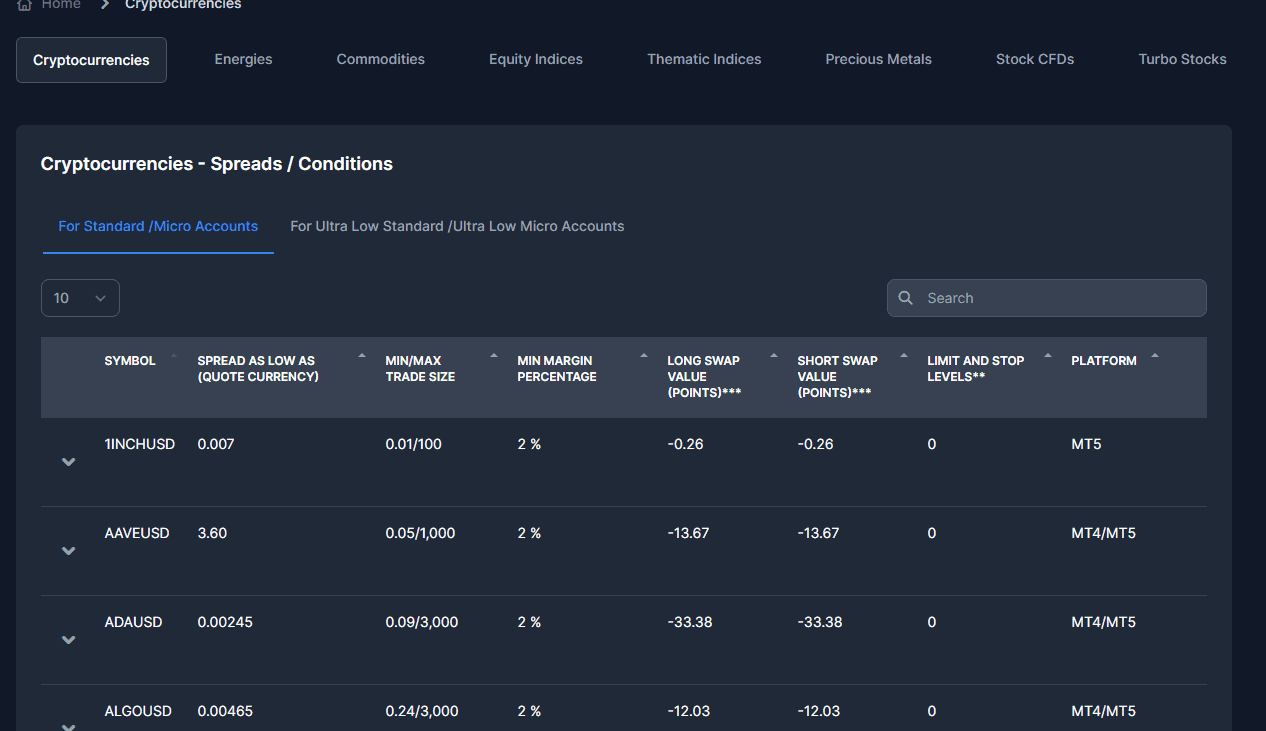Expand the 1INCHUSD row details

(x=69, y=462)
